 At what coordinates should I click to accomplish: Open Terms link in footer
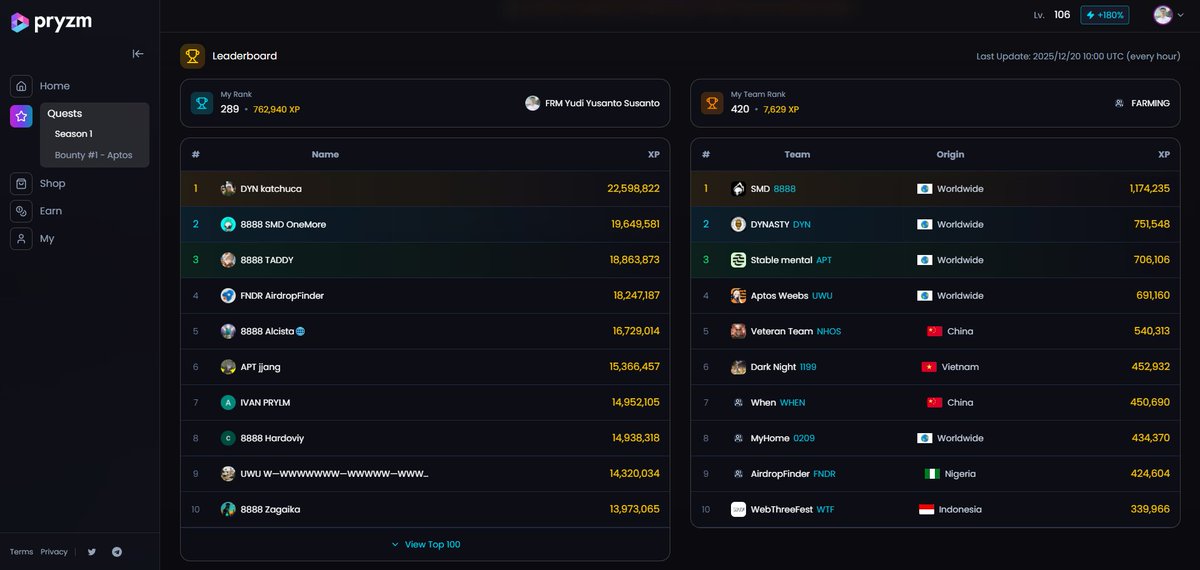coord(21,552)
